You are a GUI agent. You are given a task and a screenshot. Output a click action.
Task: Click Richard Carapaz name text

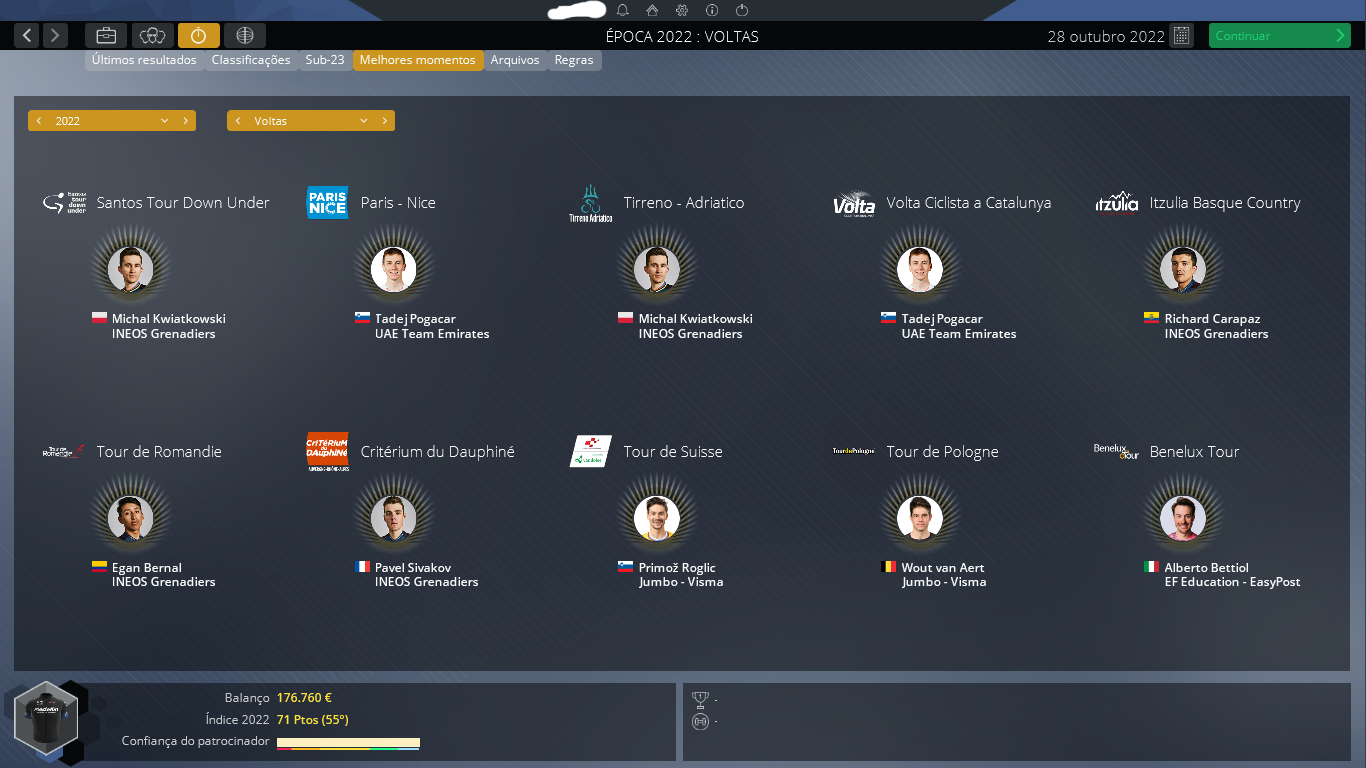click(x=1212, y=319)
